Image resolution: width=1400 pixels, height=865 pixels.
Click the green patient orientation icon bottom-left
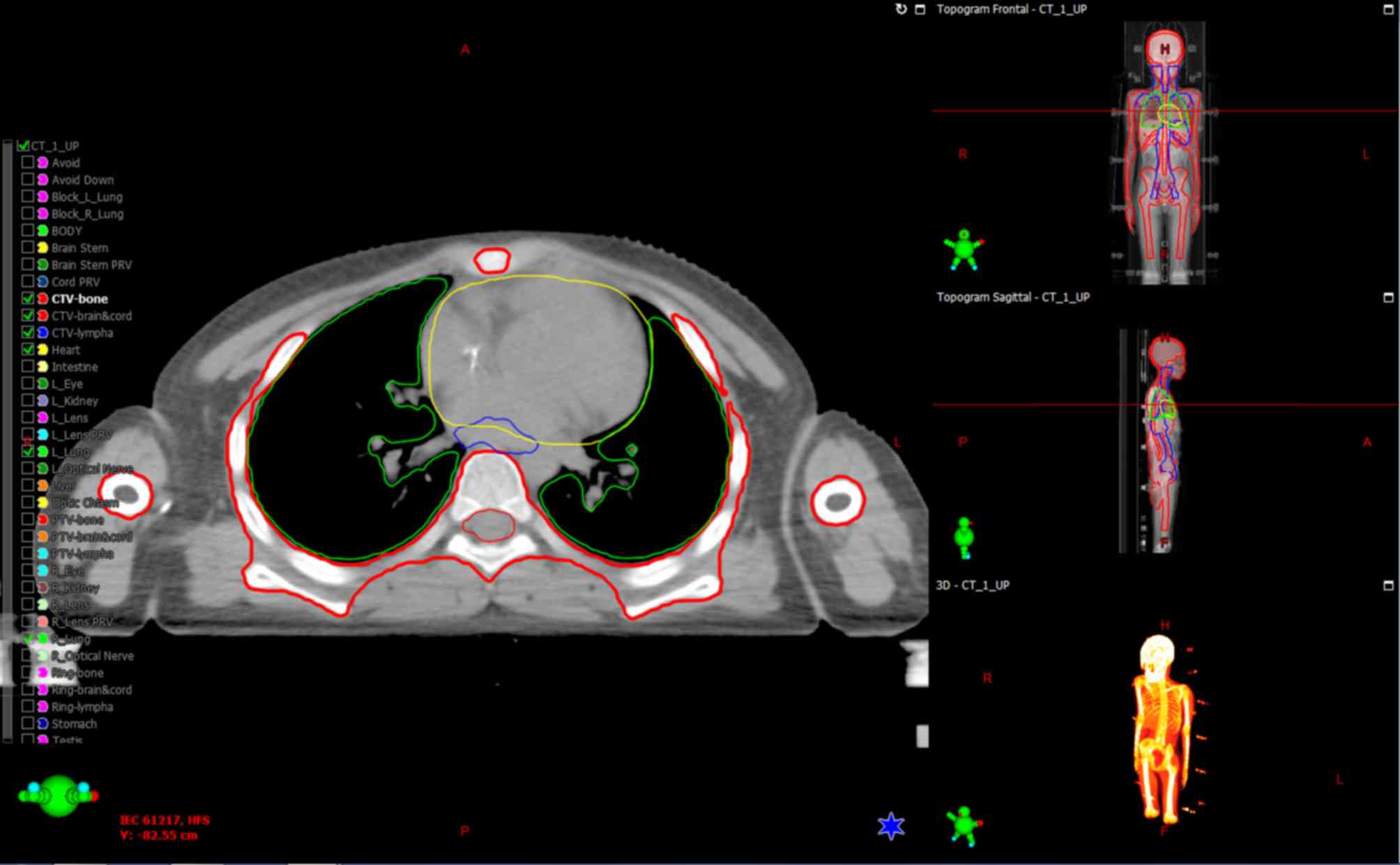pyautogui.click(x=59, y=795)
